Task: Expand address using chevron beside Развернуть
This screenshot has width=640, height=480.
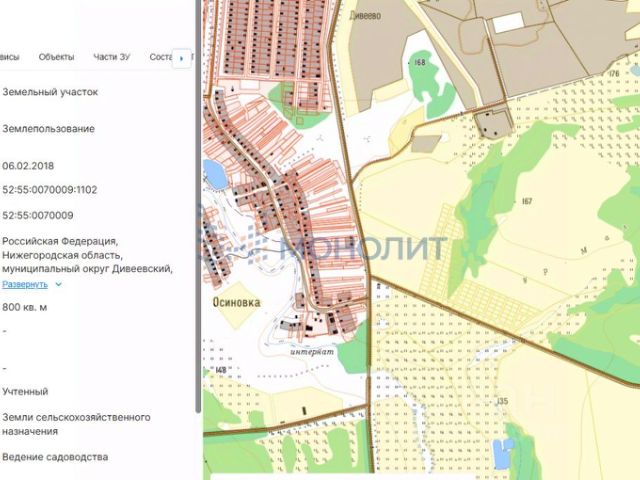Action: coord(58,284)
